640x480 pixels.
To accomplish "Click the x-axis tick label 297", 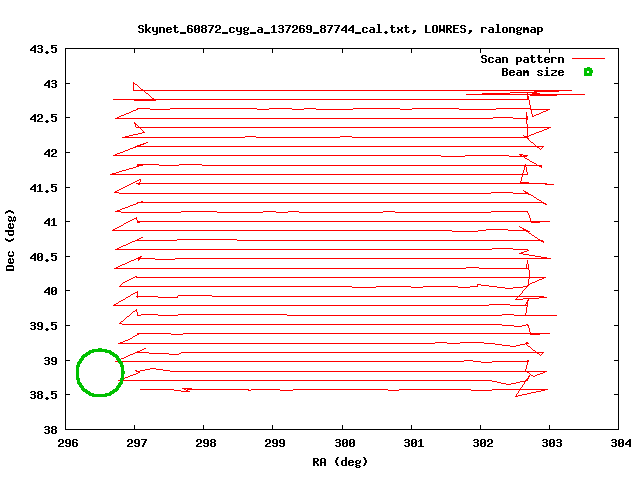I will click(137, 443).
